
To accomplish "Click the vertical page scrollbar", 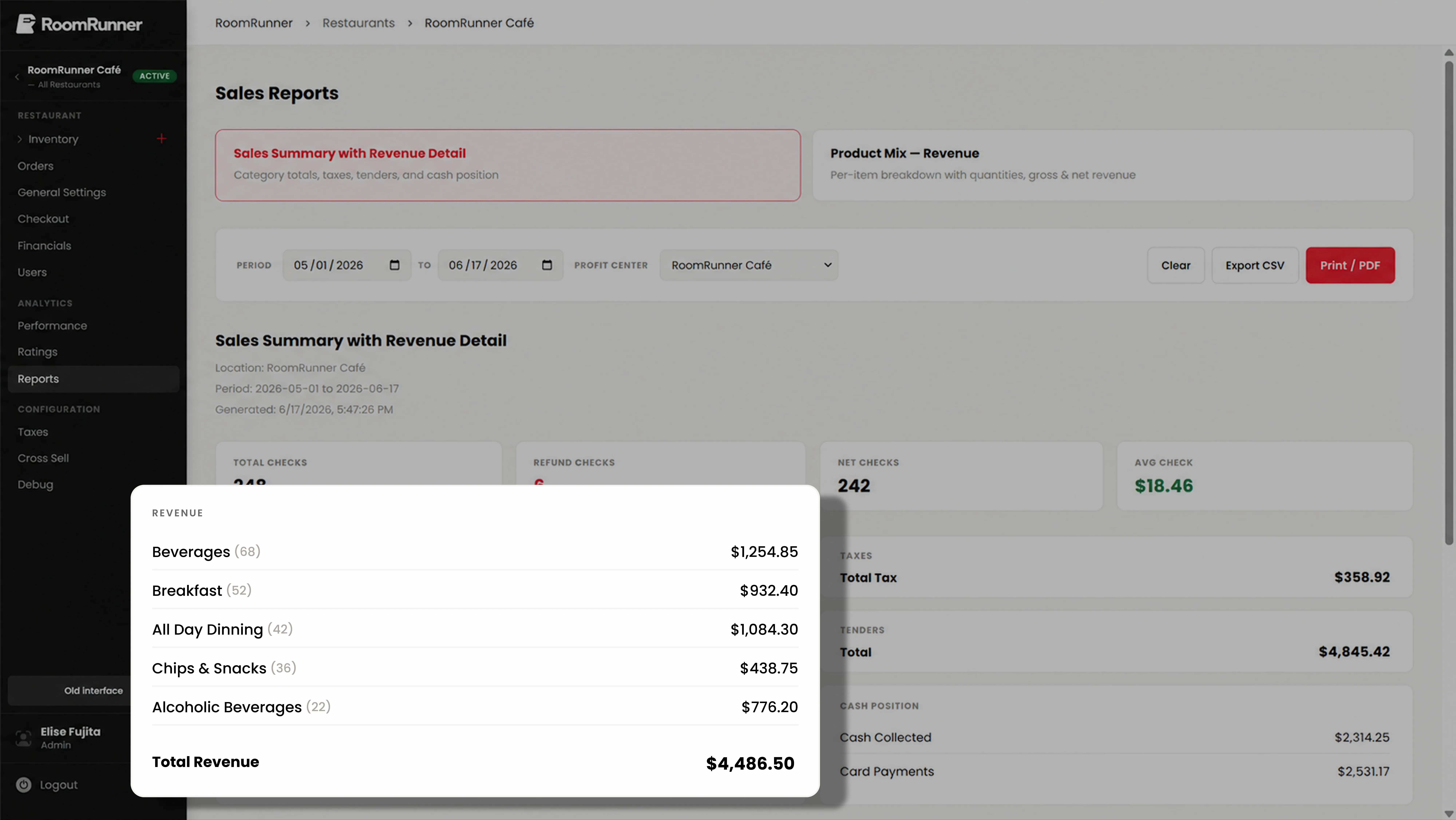I will pos(1449,303).
